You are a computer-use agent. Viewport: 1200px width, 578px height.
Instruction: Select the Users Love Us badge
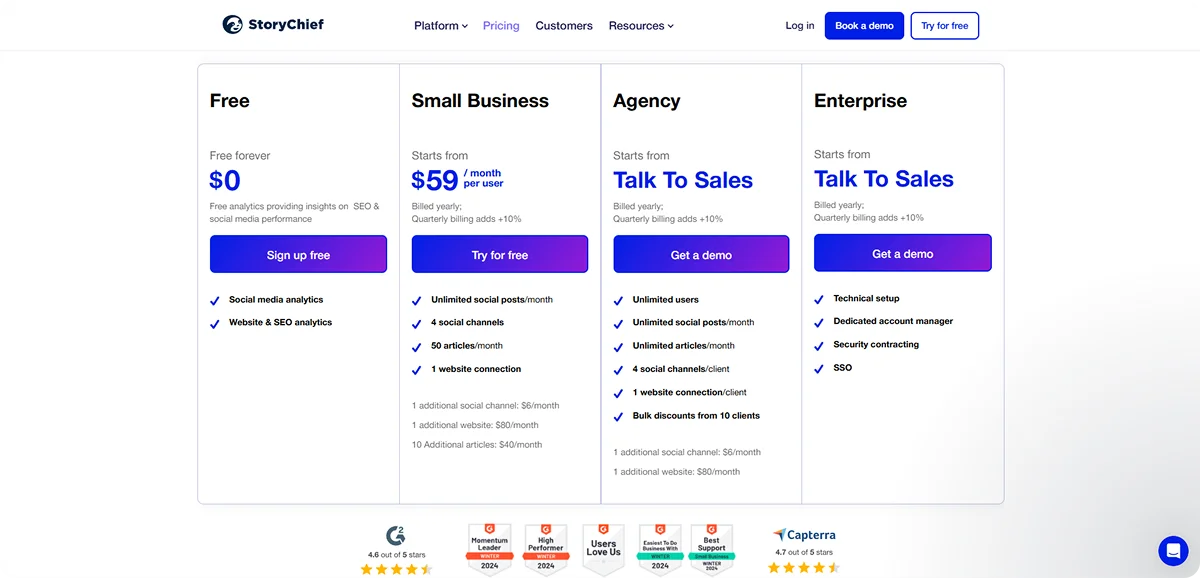pyautogui.click(x=603, y=548)
